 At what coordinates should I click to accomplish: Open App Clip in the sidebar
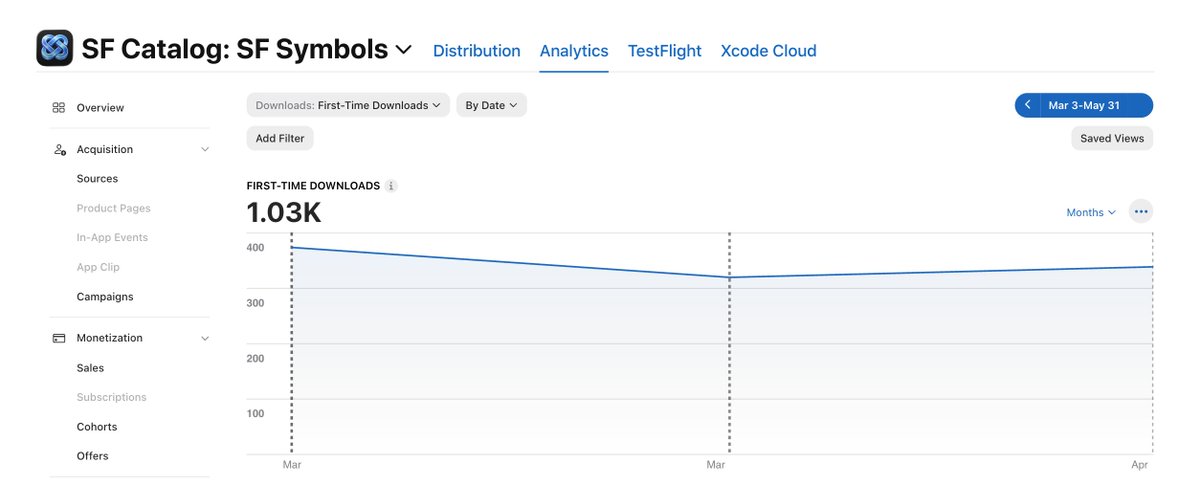click(98, 267)
